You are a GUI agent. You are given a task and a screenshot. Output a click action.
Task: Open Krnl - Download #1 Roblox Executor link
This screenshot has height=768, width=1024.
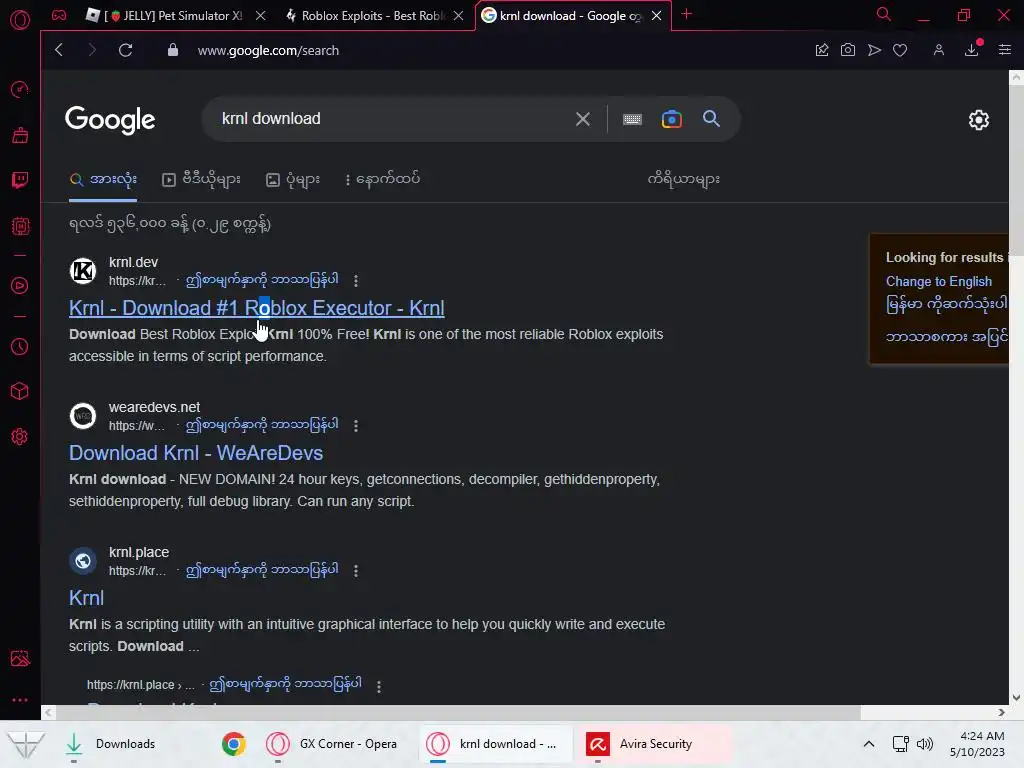click(257, 308)
